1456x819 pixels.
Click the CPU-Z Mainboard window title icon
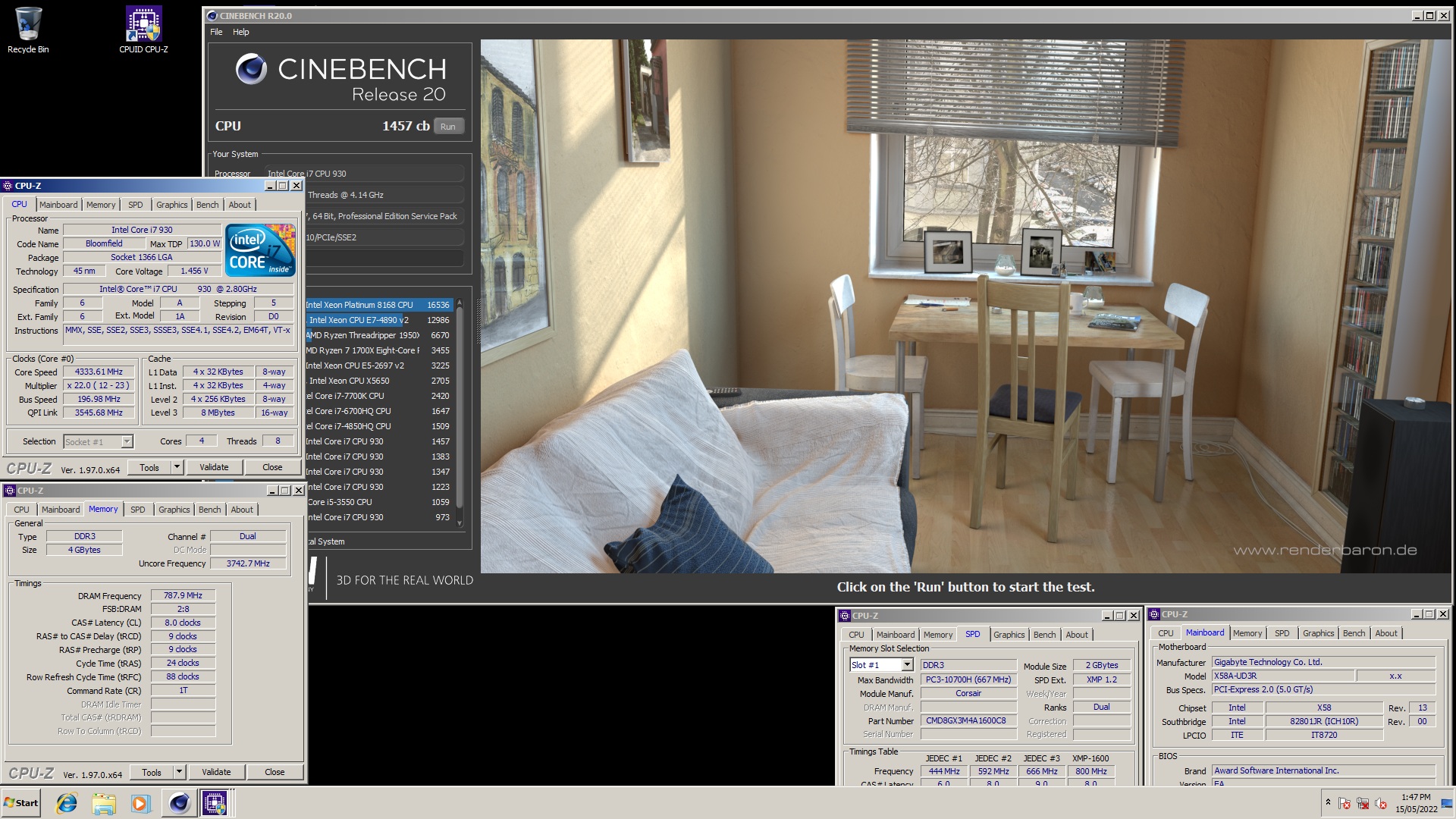(x=1154, y=614)
